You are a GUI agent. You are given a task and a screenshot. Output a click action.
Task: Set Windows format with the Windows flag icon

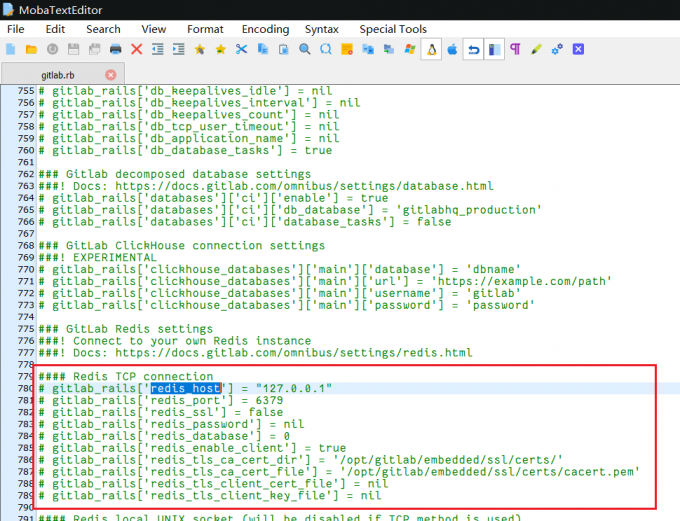[x=410, y=49]
